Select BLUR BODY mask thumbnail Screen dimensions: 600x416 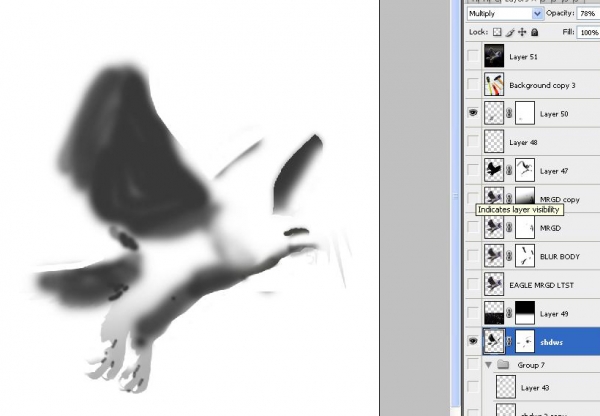525,256
